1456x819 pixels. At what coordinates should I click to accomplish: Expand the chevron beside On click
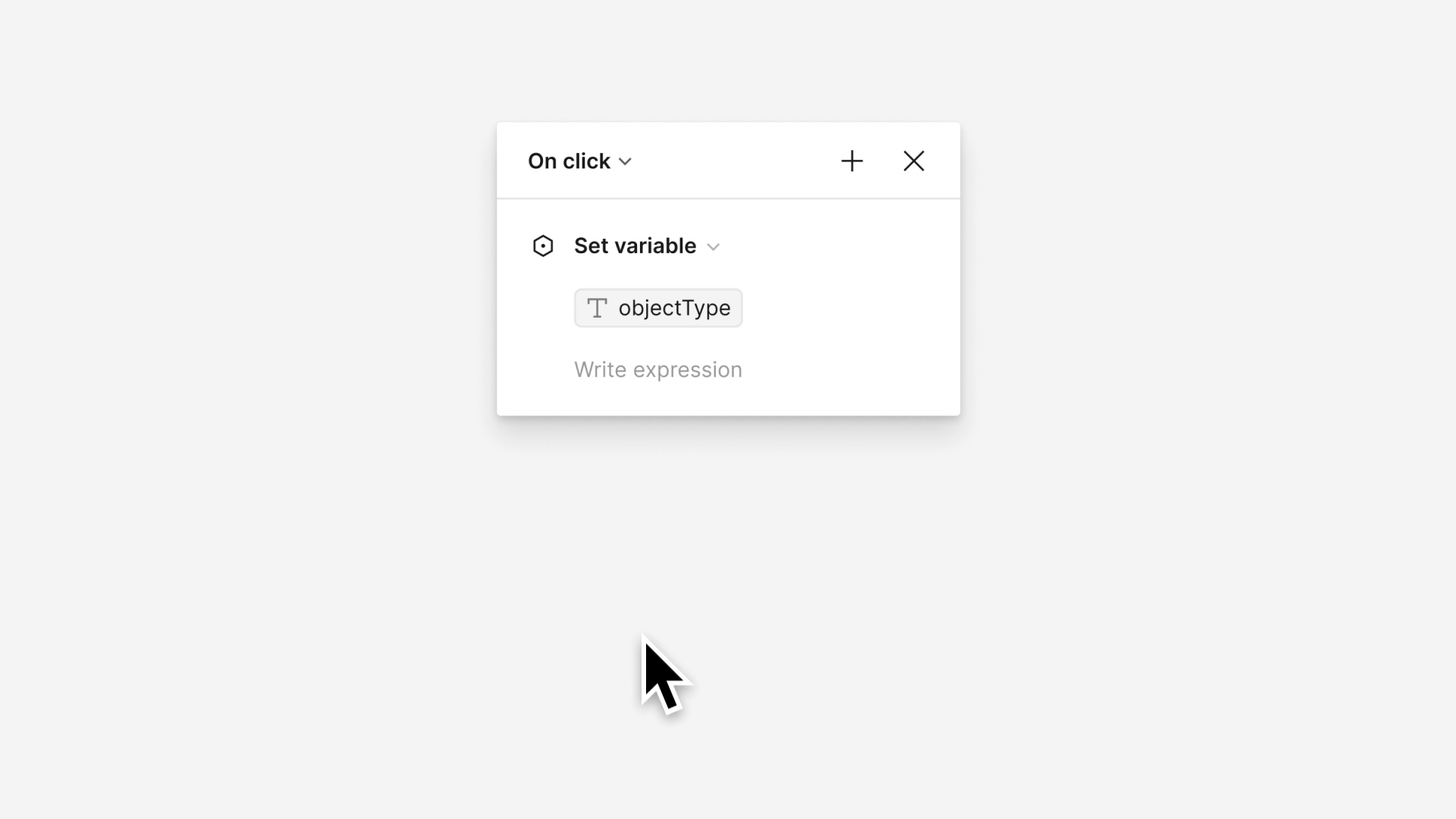[x=626, y=162]
